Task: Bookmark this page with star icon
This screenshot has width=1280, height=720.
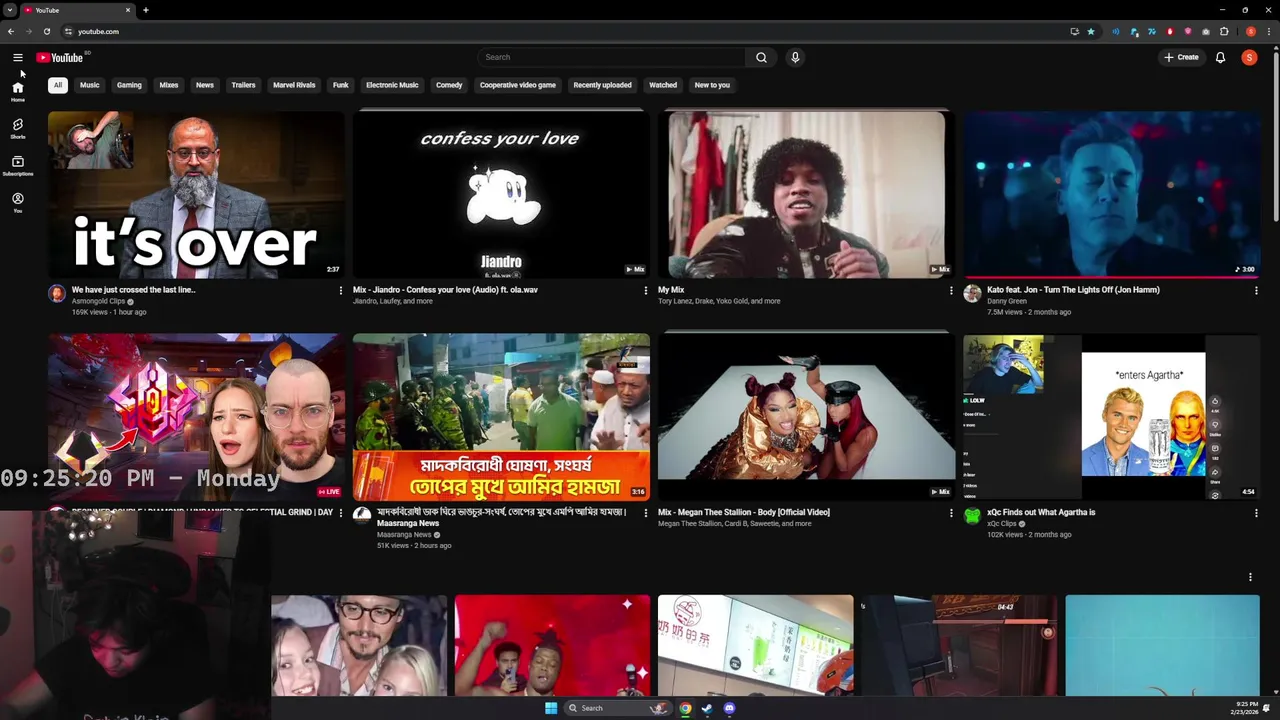Action: tap(1091, 31)
